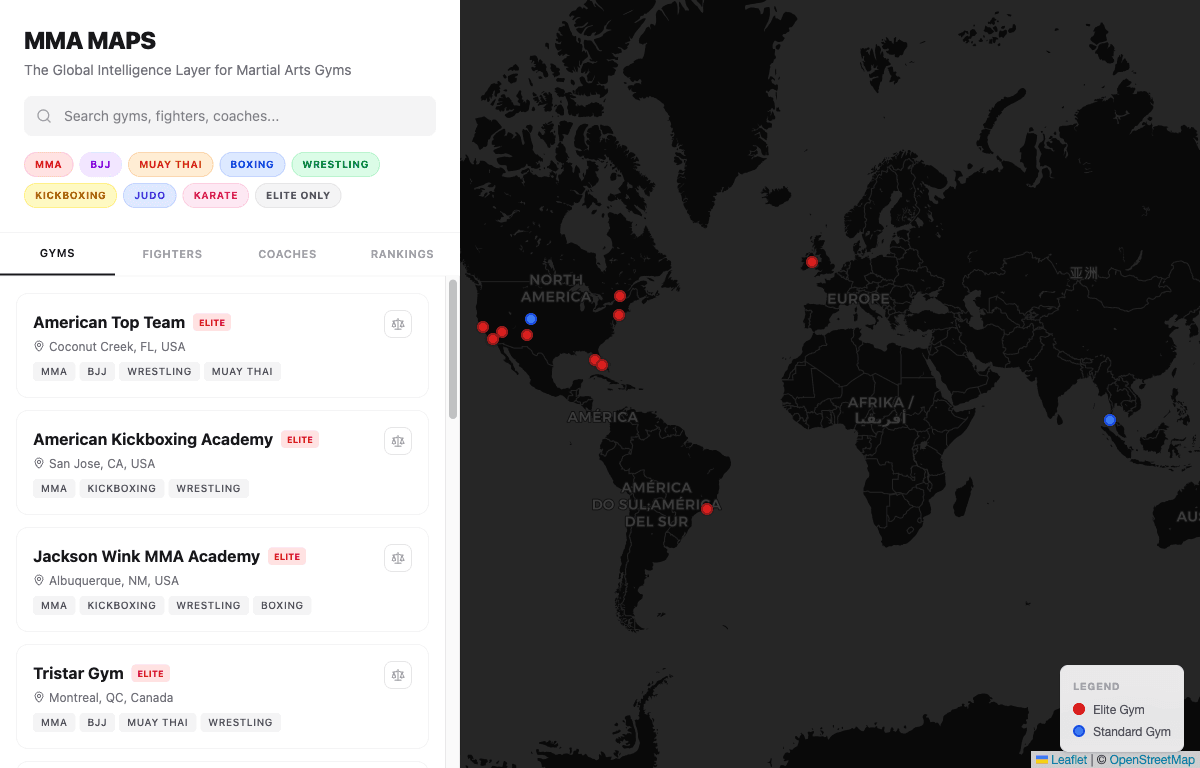This screenshot has height=768, width=1200.
Task: Click the compare scales icon on American Top Team
Action: 398,324
